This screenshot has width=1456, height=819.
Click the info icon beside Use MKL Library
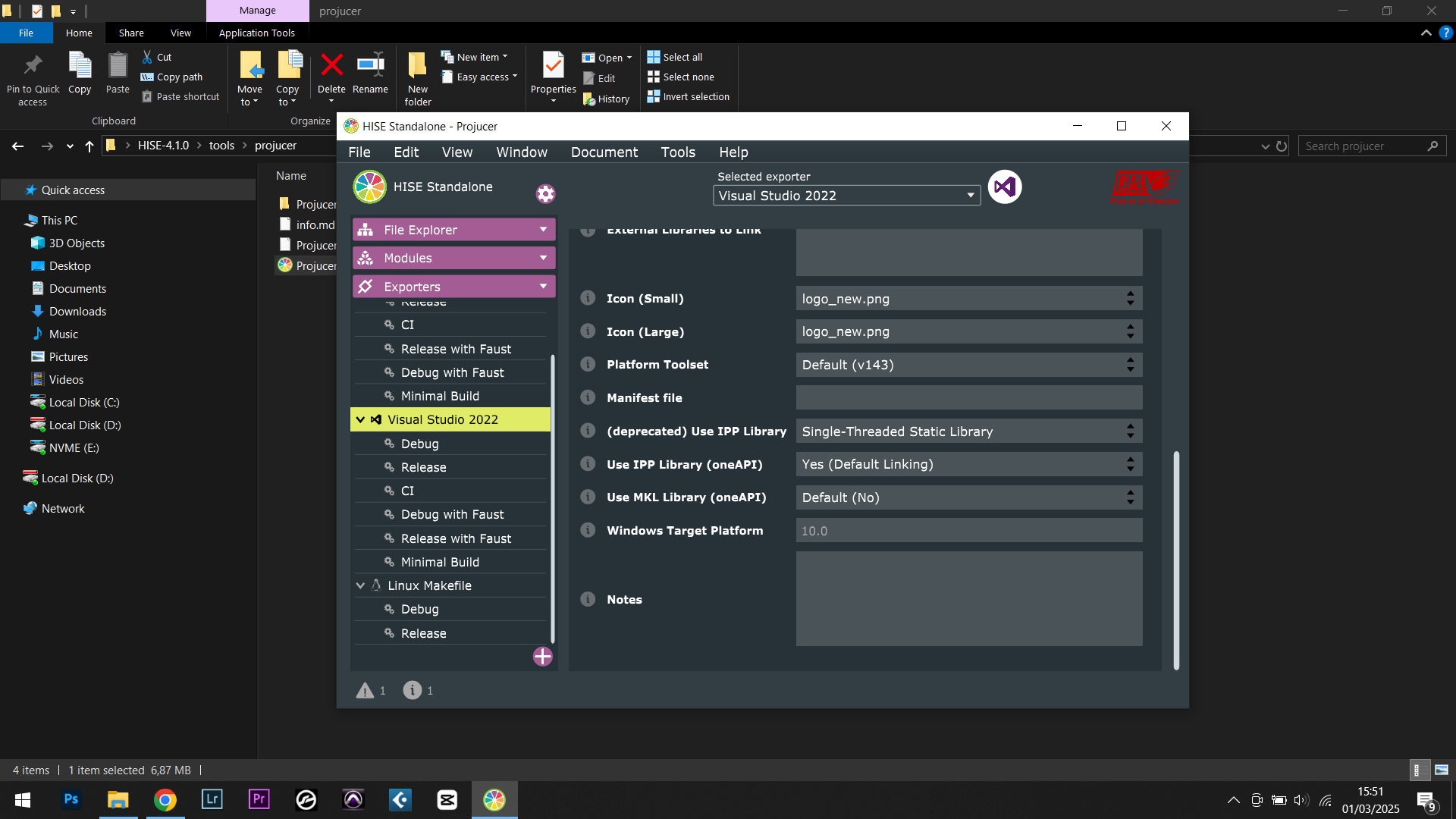[588, 497]
